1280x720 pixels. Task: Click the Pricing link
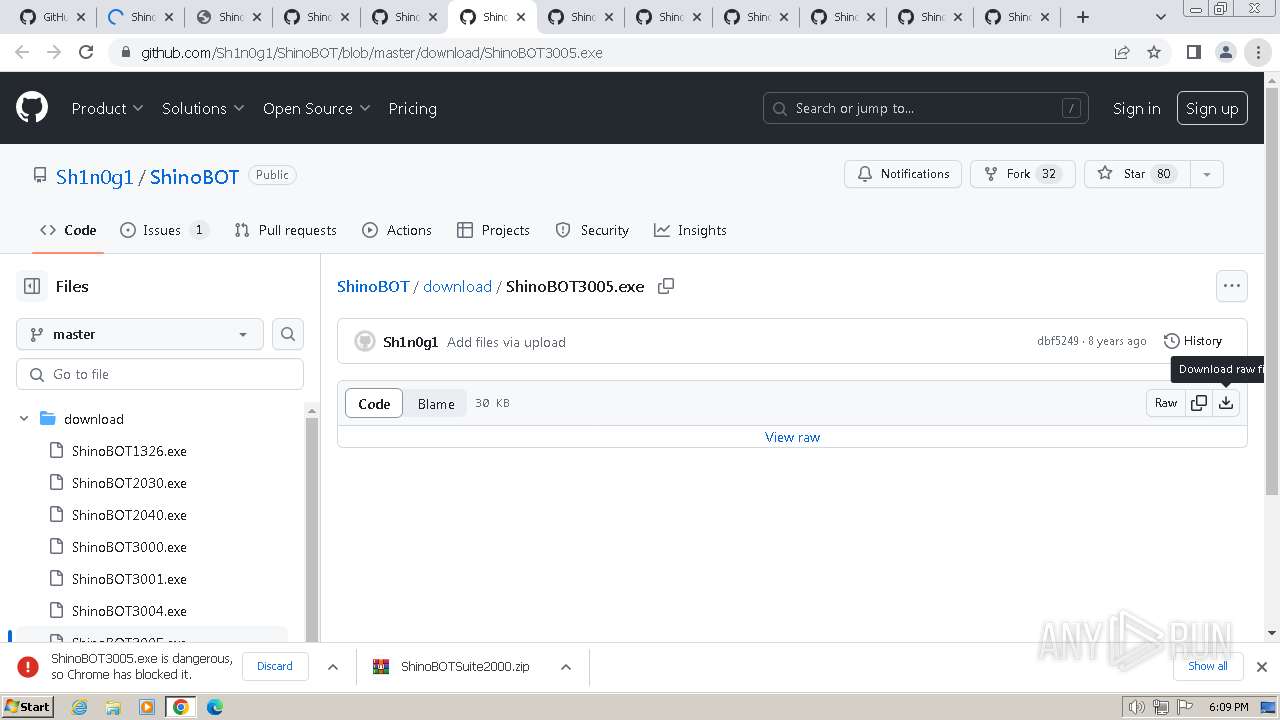pos(412,108)
